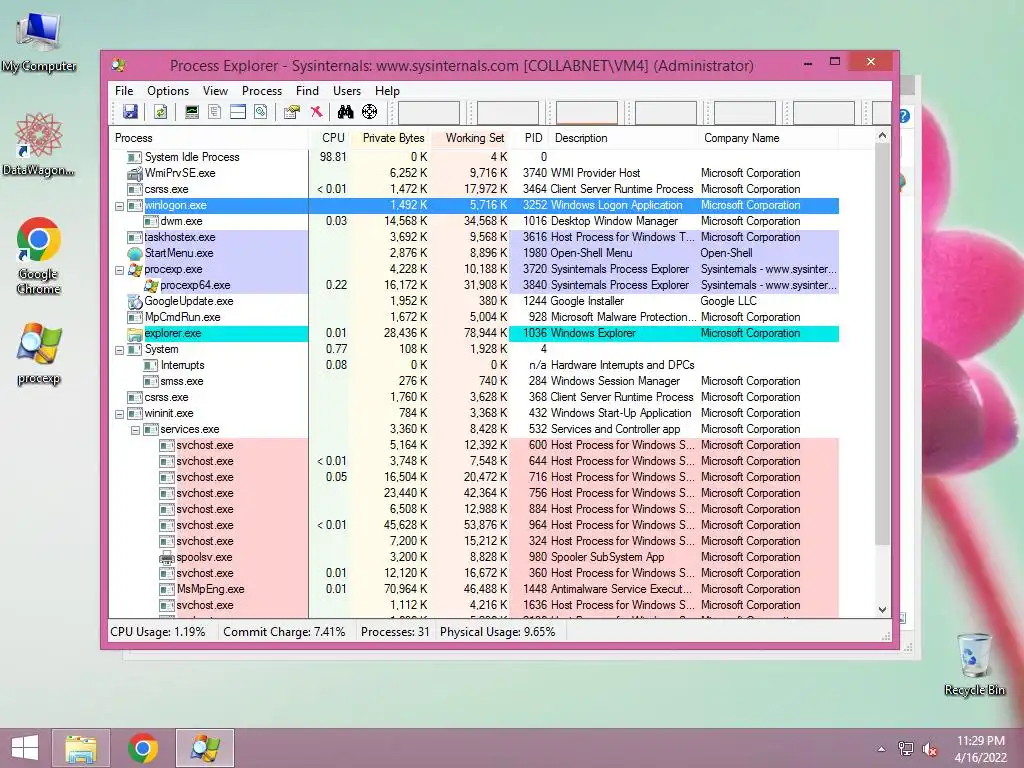The image size is (1024, 768).
Task: Click CPU Usage in status bar
Action: pos(157,632)
